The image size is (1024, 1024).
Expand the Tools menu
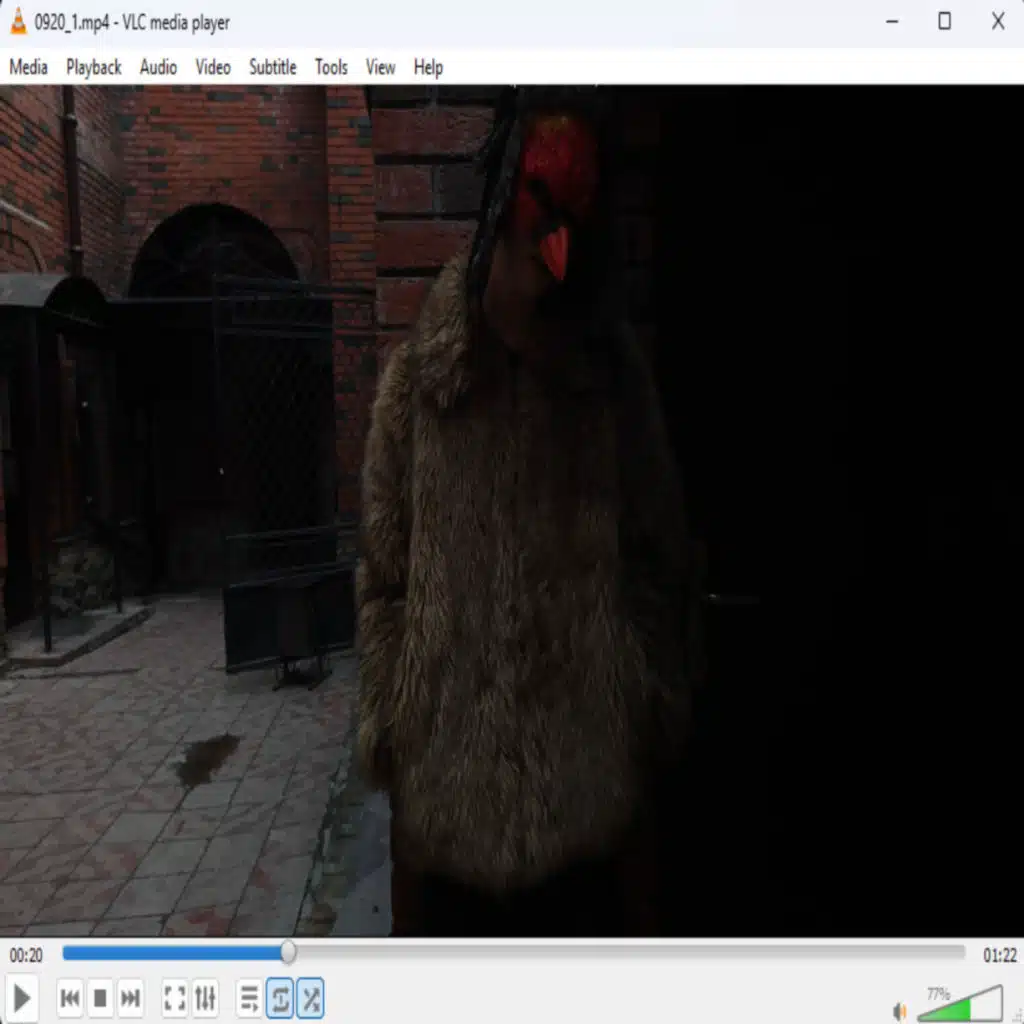point(331,67)
